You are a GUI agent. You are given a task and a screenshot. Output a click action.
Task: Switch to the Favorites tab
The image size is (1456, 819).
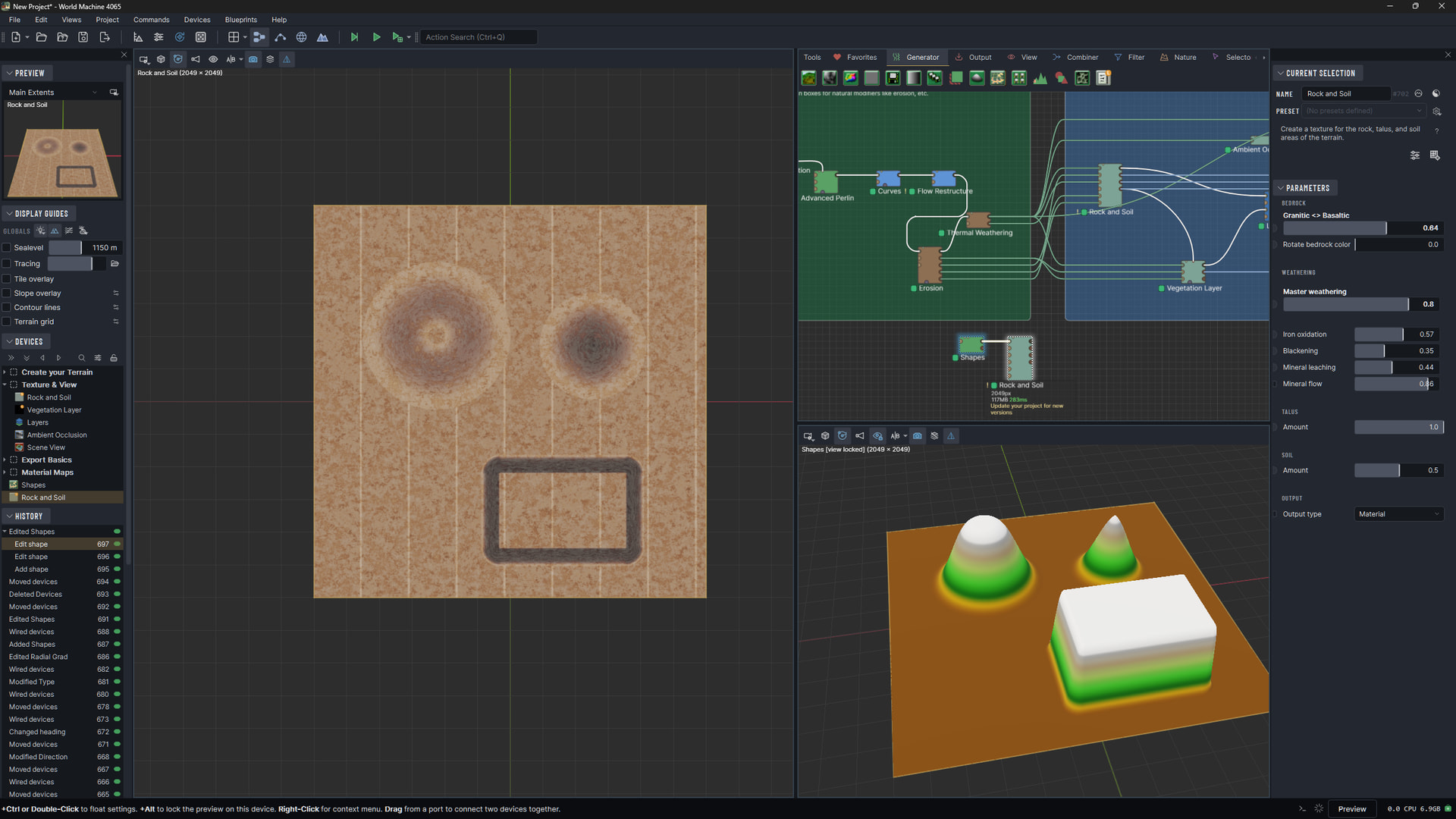[x=855, y=58]
